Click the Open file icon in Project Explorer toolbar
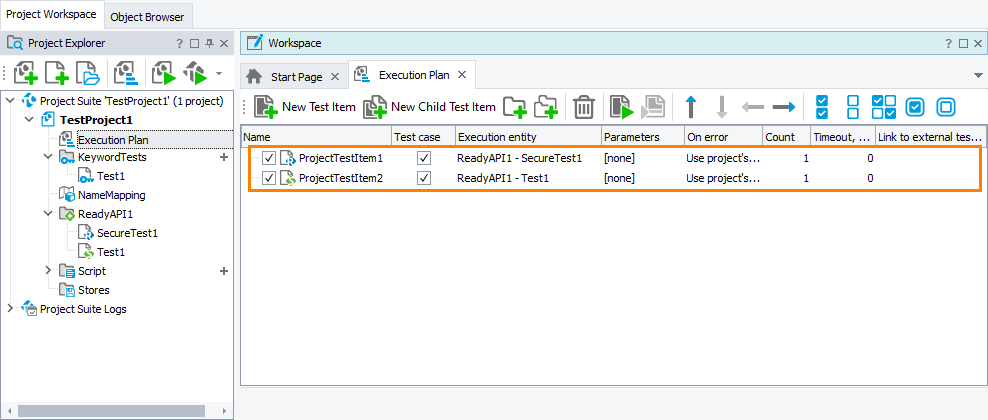This screenshot has width=988, height=420. point(89,74)
